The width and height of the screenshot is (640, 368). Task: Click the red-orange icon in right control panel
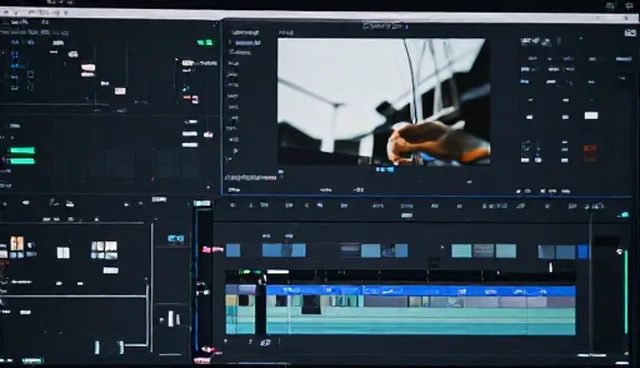590,152
